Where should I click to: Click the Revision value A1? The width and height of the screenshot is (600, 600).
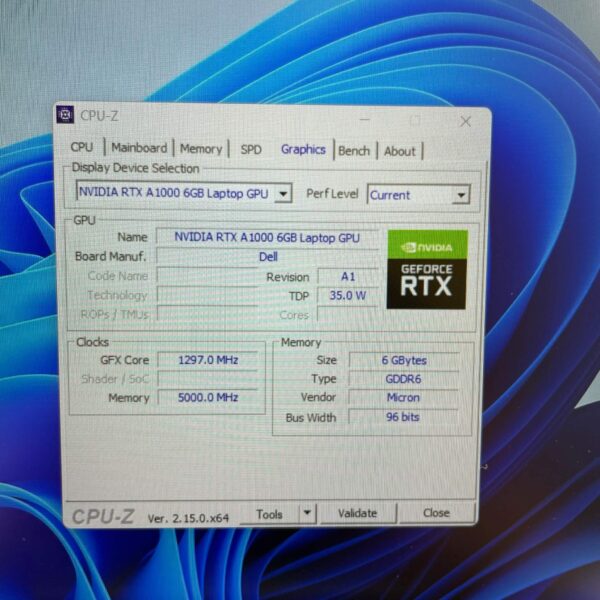[x=347, y=277]
